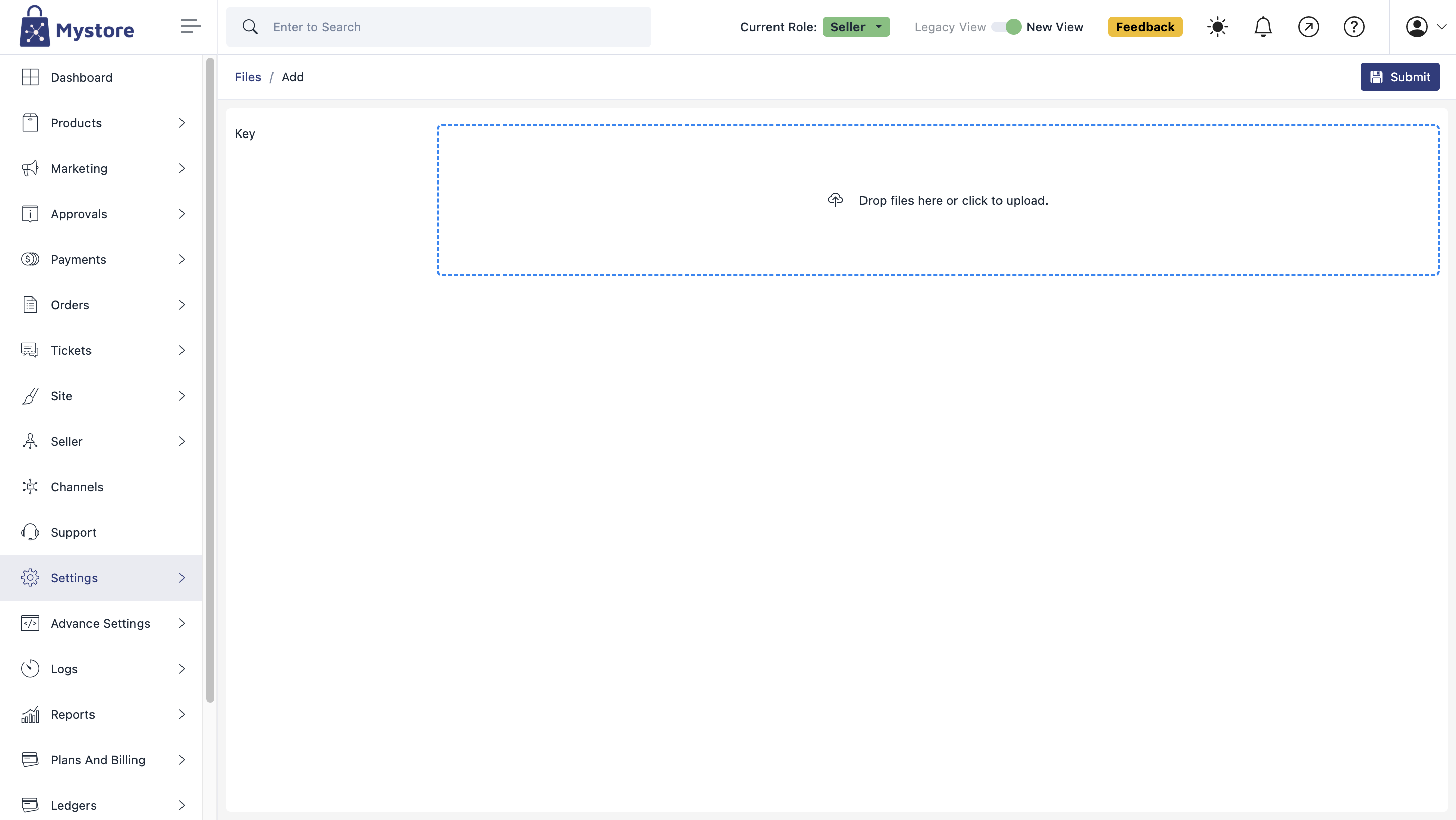This screenshot has height=820, width=1456.
Task: Go to the Files breadcrumb link
Action: pyautogui.click(x=248, y=77)
